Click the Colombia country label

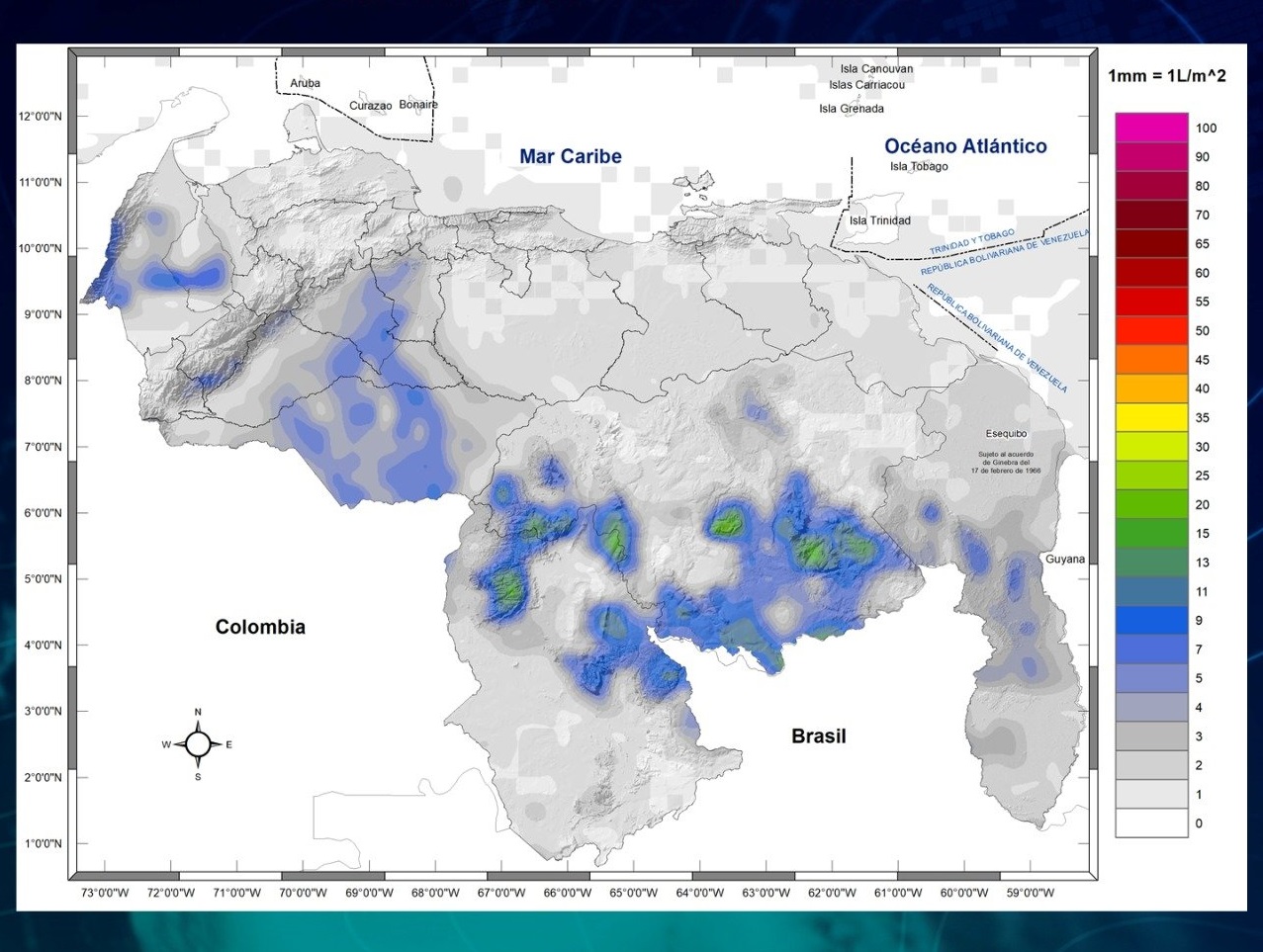(260, 627)
